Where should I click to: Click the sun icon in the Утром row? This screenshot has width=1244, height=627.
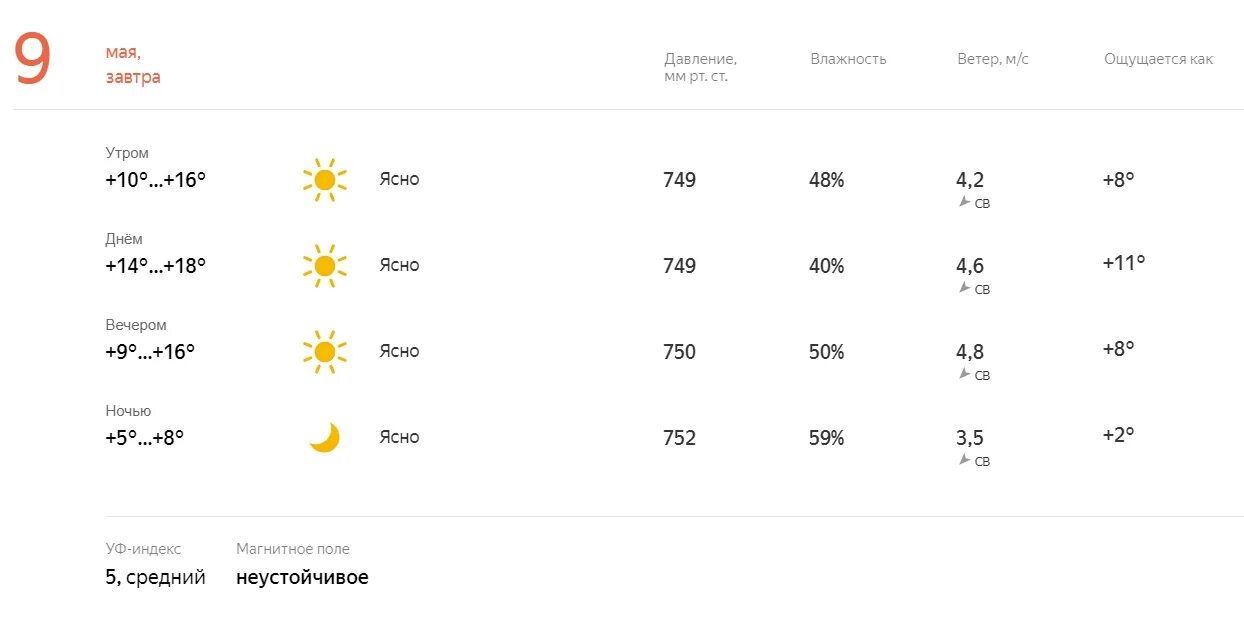click(324, 180)
